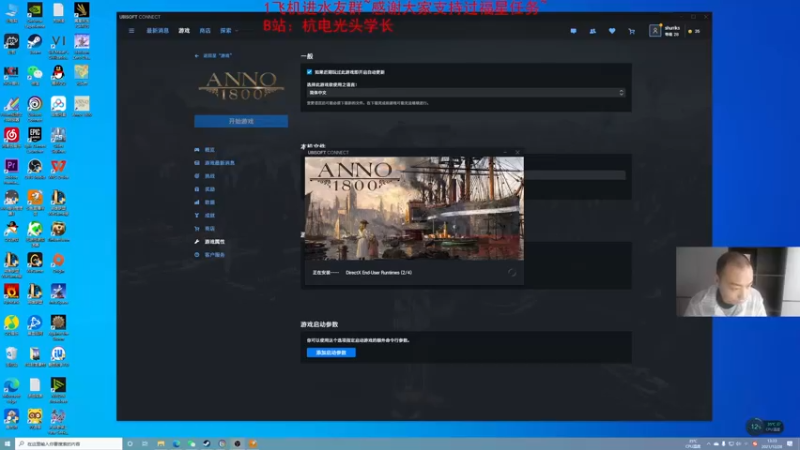Viewport: 800px width, 450px height.
Task: Open the Anno 1800 desktop shortcut
Action: coord(82,106)
